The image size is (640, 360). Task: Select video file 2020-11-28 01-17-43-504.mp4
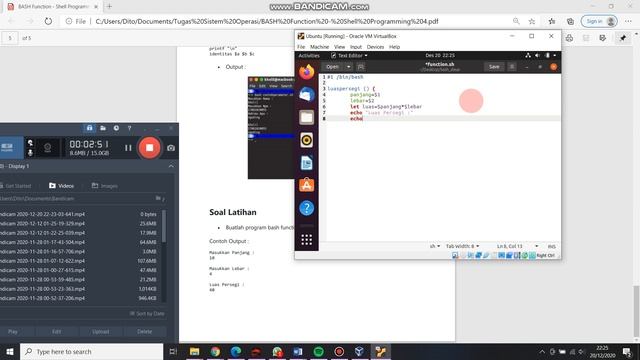pos(78,242)
